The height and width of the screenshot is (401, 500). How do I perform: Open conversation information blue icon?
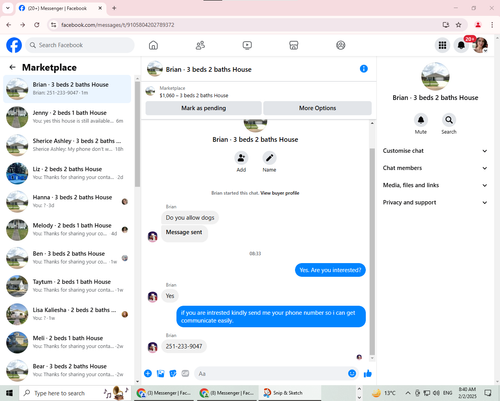(x=364, y=69)
